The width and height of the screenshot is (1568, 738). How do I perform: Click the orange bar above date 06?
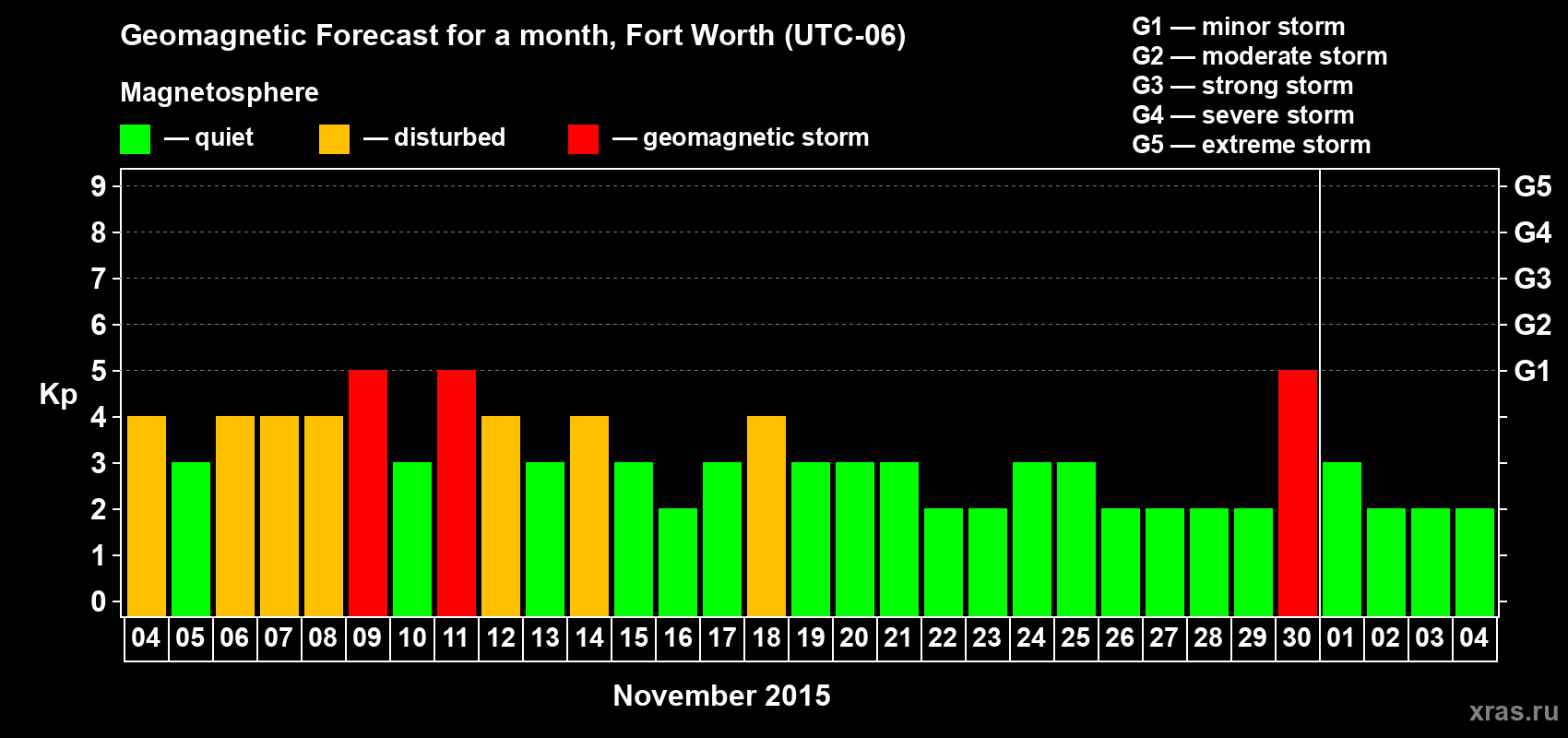point(235,516)
